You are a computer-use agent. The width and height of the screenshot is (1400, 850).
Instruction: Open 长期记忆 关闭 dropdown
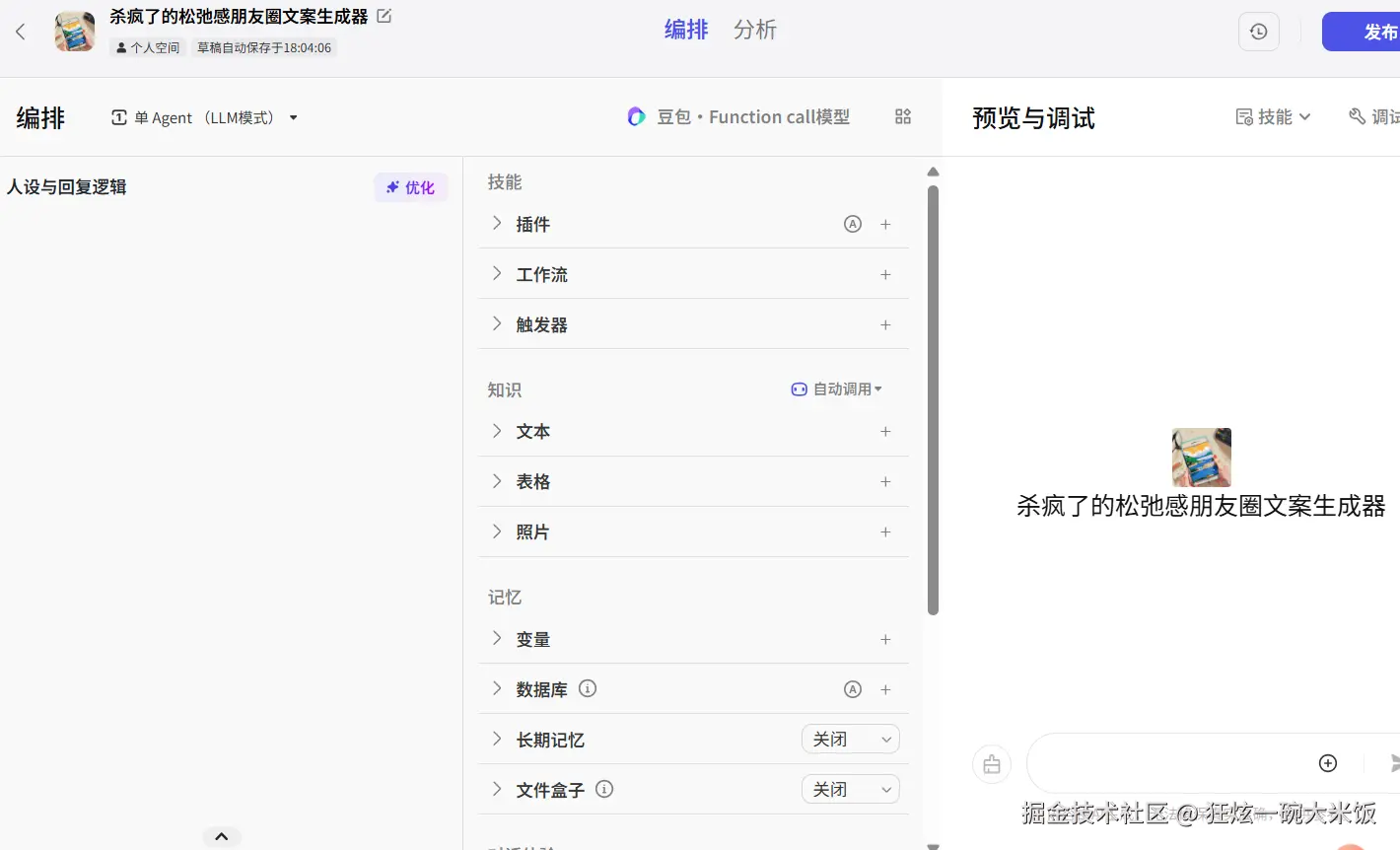click(851, 740)
